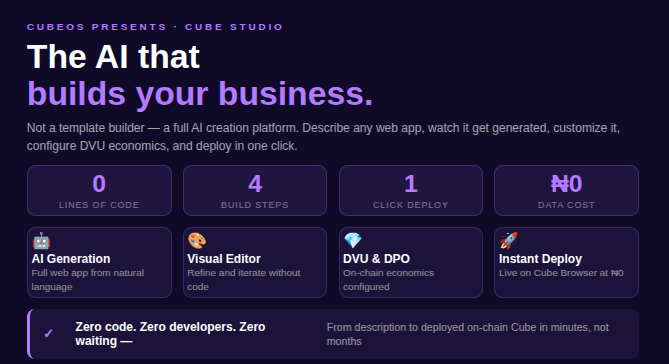Click the 'AI Generation' card title
Viewport: 669px width, 364px height.
coord(71,259)
